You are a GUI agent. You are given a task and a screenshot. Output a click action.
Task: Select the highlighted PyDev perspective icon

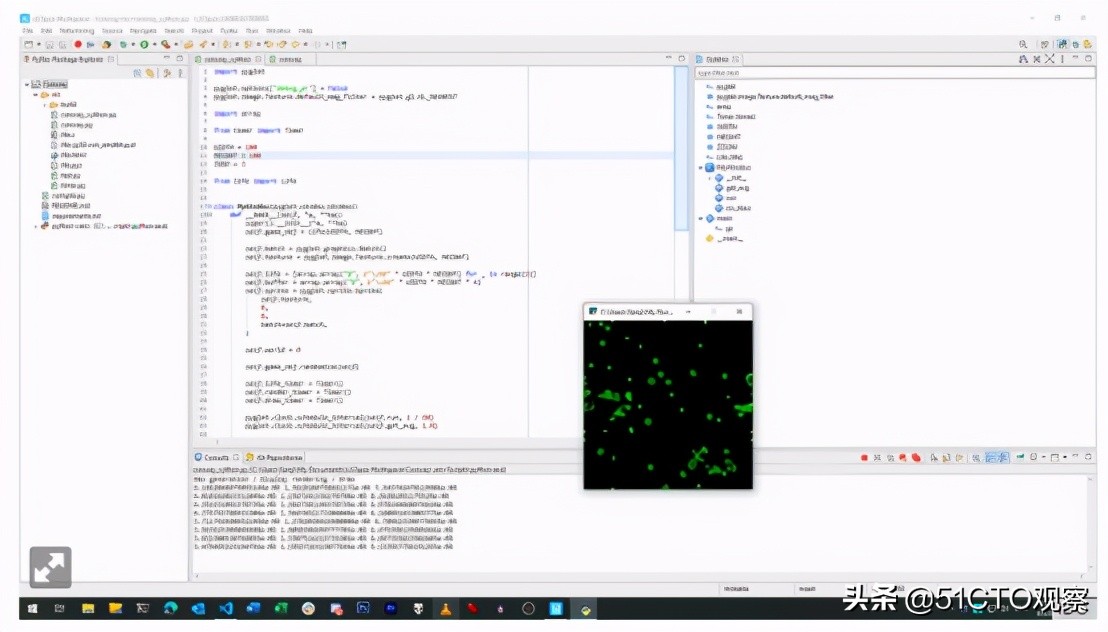1062,45
